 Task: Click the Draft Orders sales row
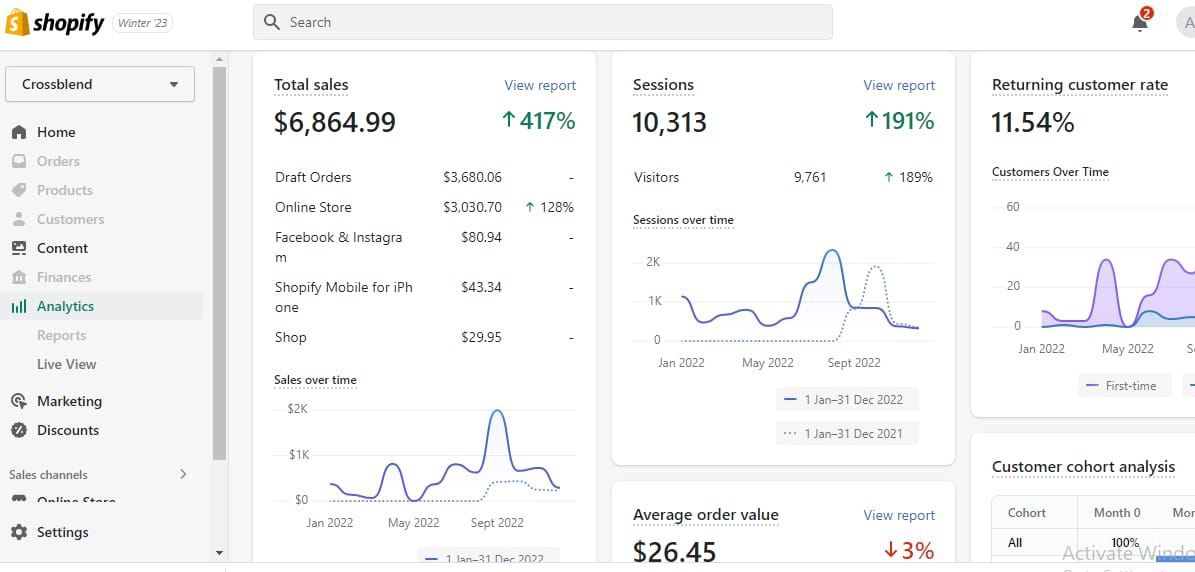[424, 177]
